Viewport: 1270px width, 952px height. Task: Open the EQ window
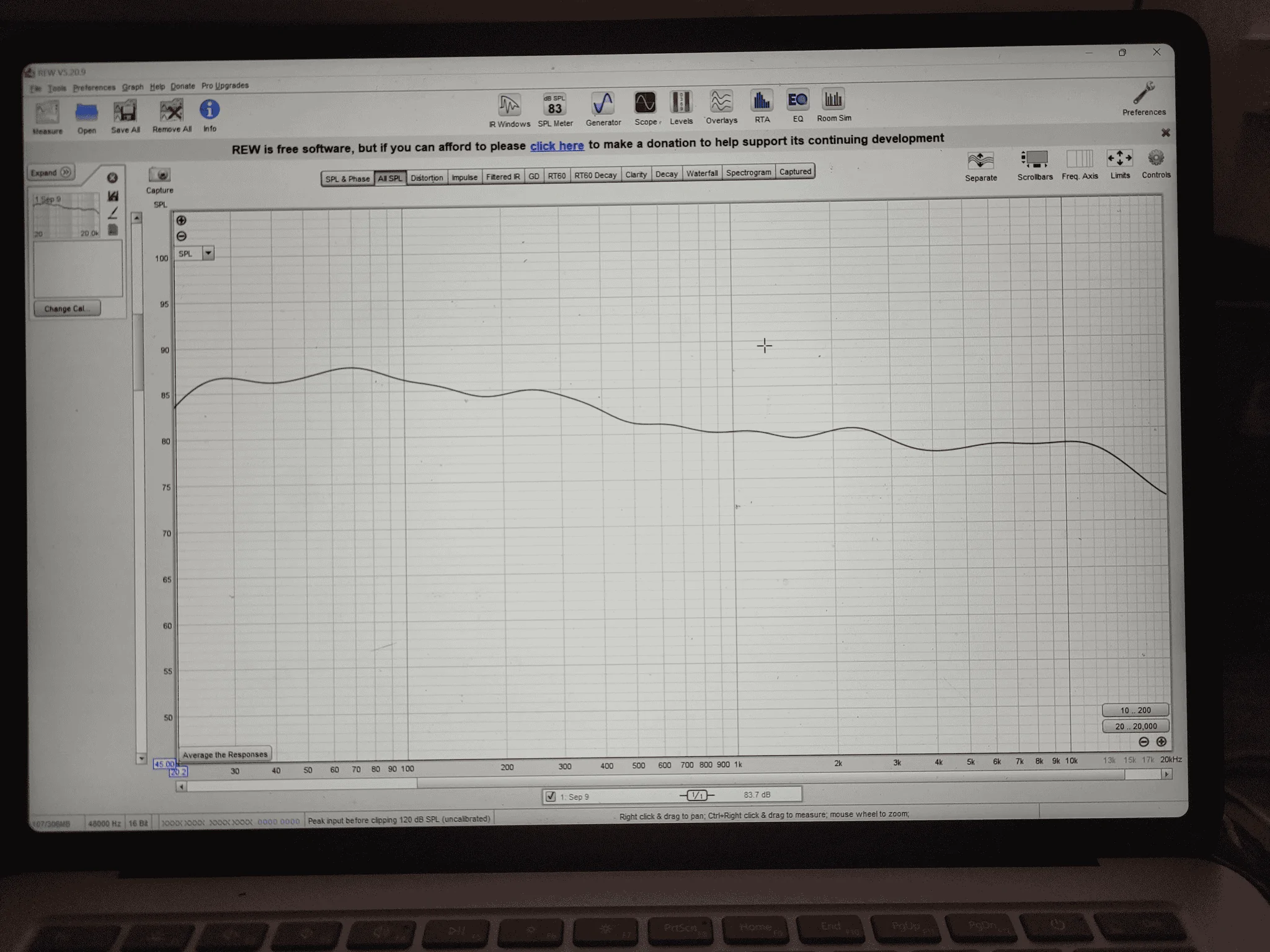(797, 105)
